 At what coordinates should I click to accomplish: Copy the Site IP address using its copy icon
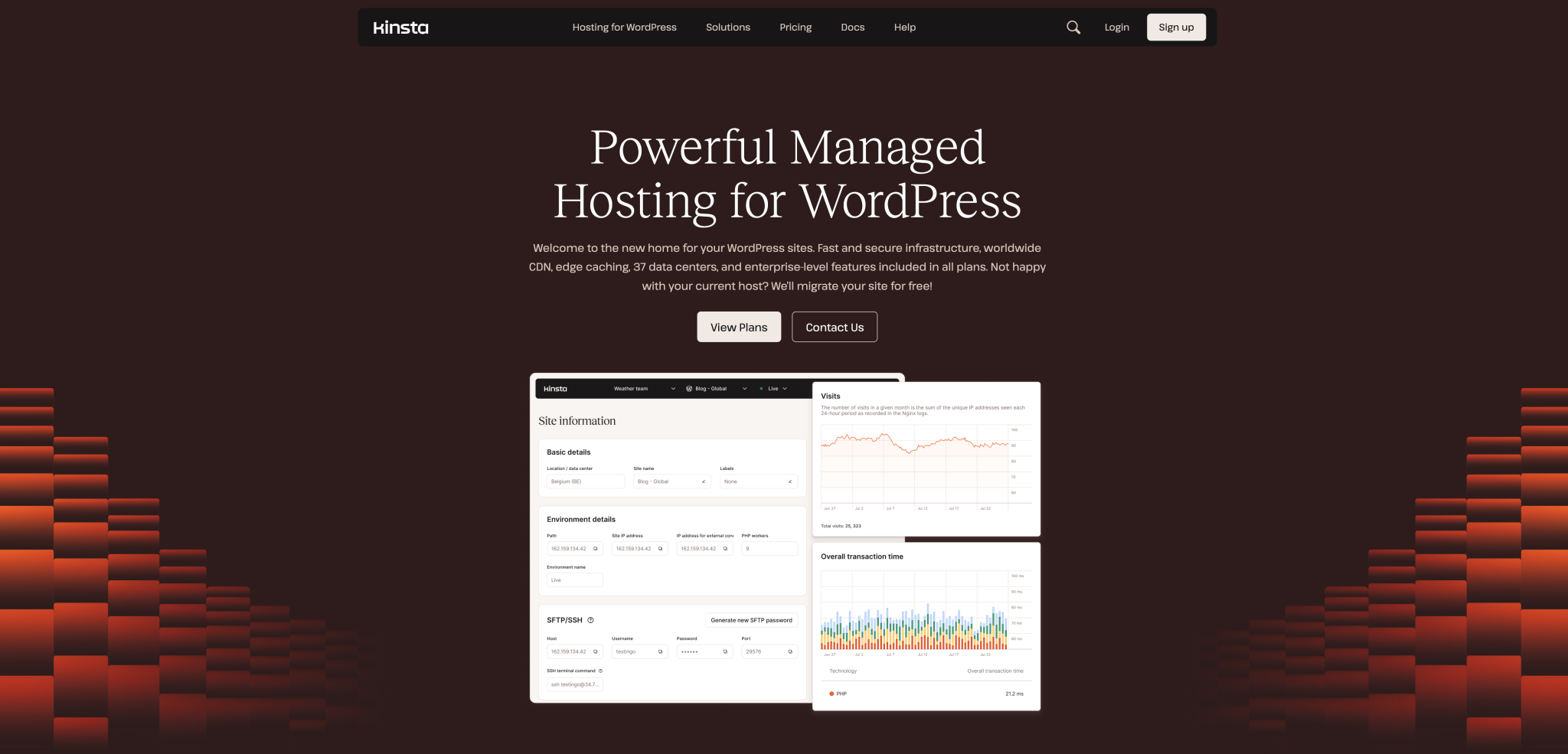tap(660, 548)
